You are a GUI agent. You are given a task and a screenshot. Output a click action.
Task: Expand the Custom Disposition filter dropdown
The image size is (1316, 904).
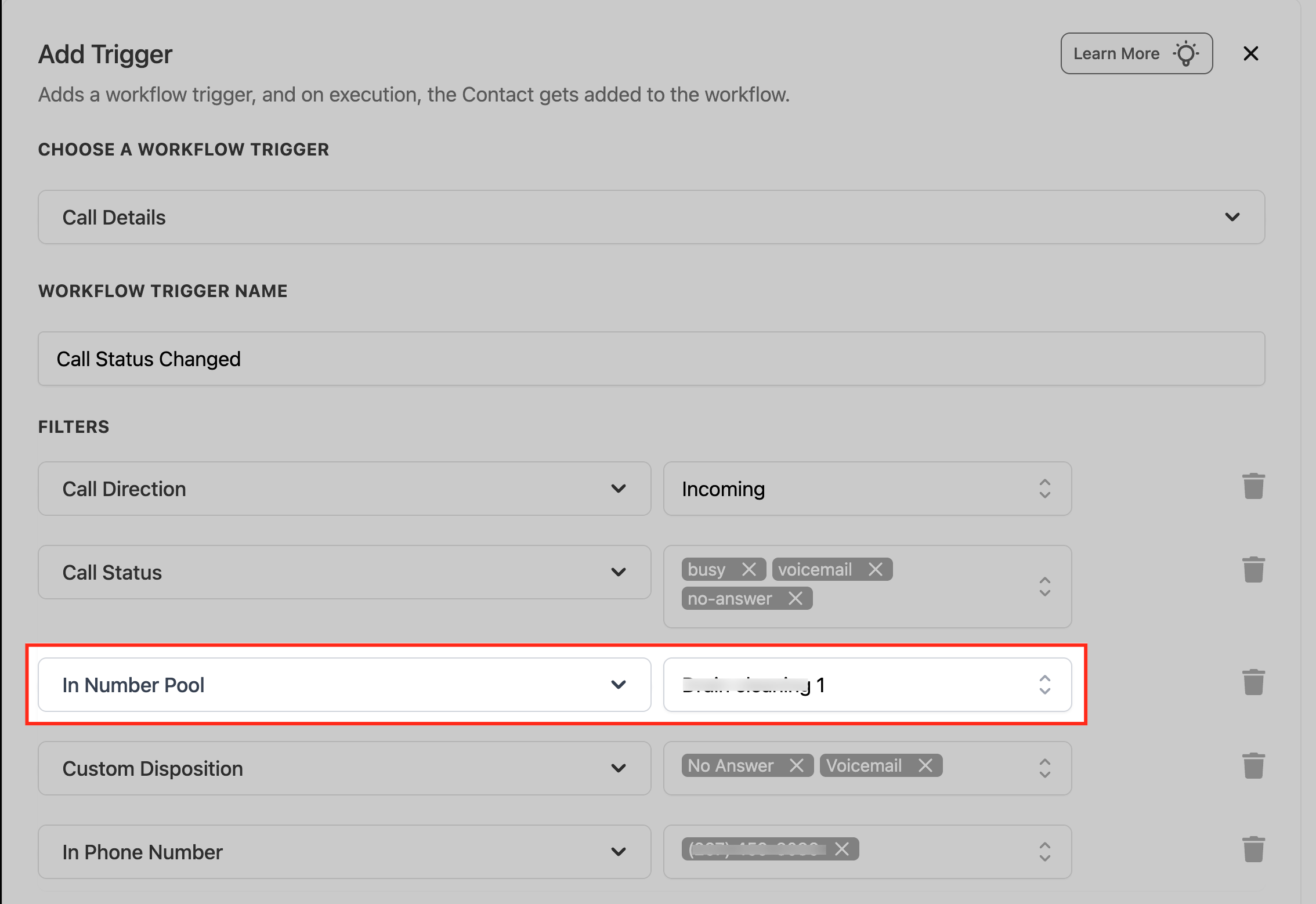[344, 768]
